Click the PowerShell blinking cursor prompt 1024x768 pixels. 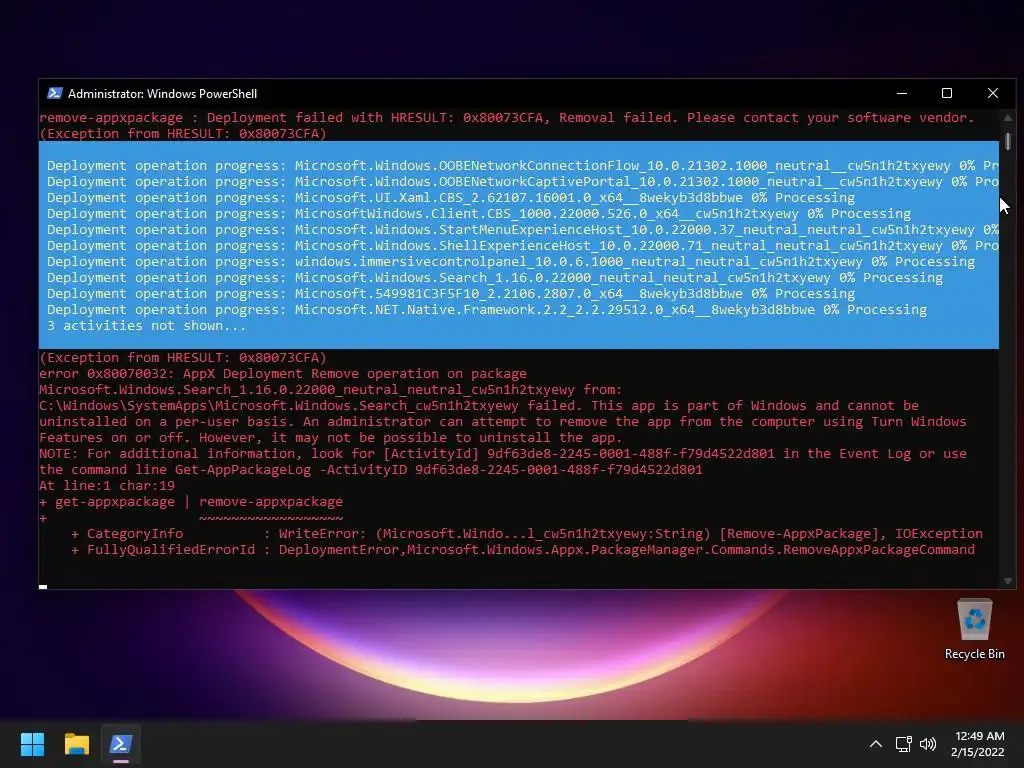click(x=43, y=586)
